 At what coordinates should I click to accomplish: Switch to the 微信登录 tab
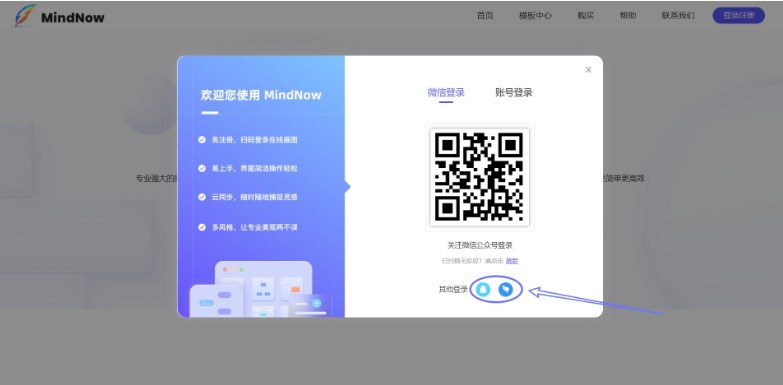[446, 92]
